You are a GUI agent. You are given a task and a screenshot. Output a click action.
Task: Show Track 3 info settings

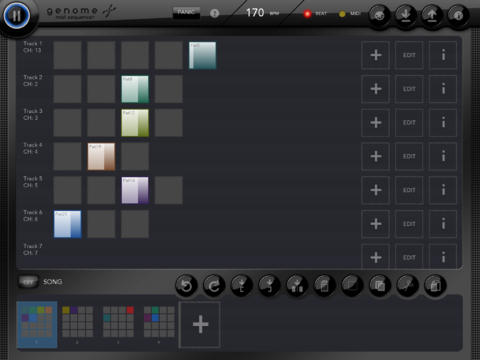click(443, 122)
